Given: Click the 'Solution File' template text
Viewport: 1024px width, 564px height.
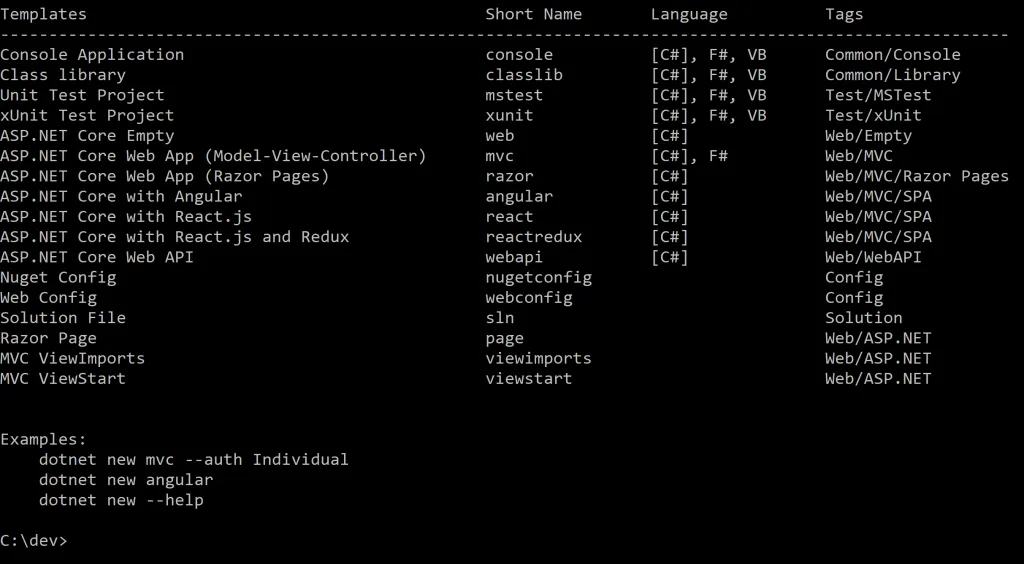Looking at the screenshot, I should pyautogui.click(x=63, y=317).
